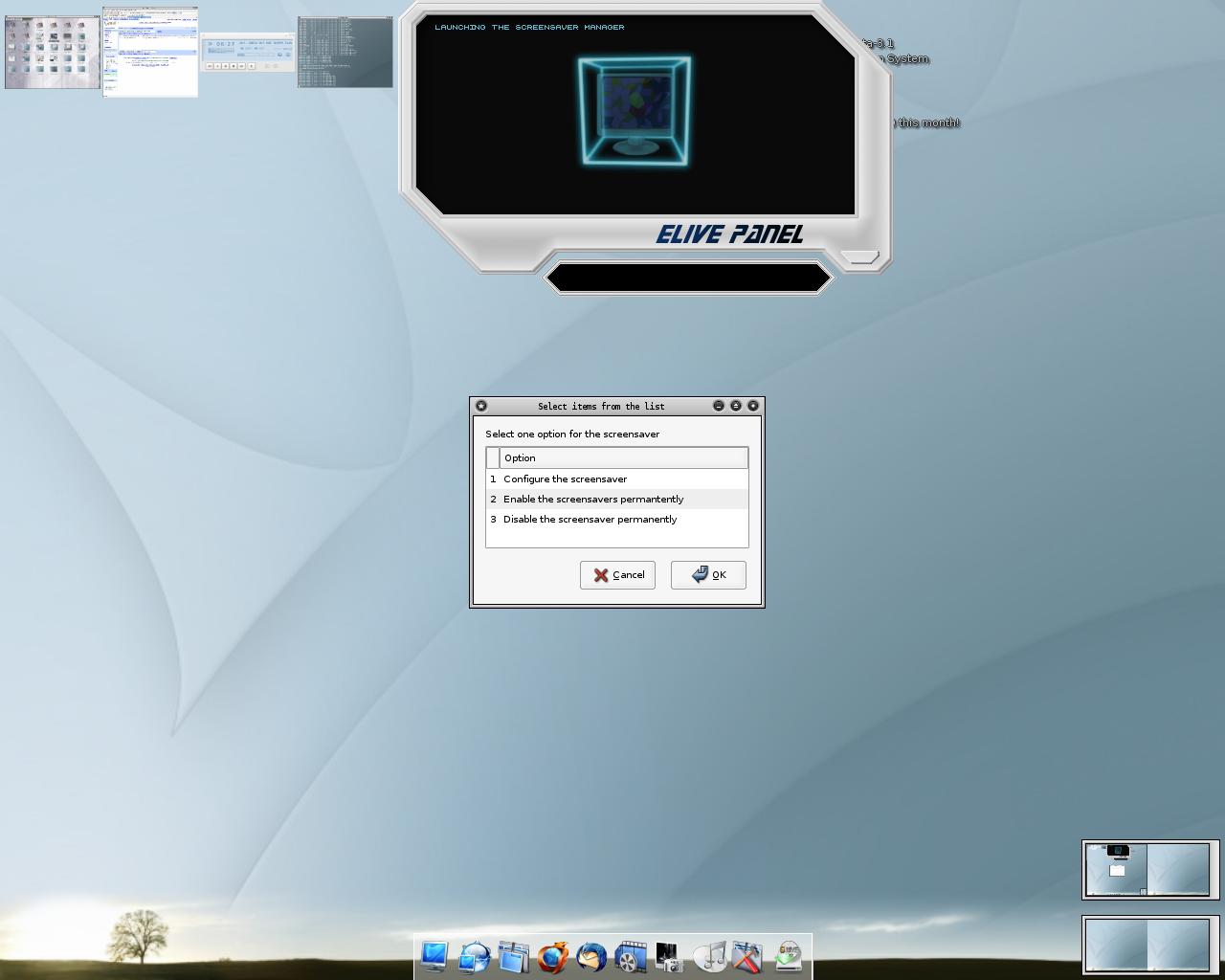
Task: Confirm the selection with OK
Action: [708, 575]
